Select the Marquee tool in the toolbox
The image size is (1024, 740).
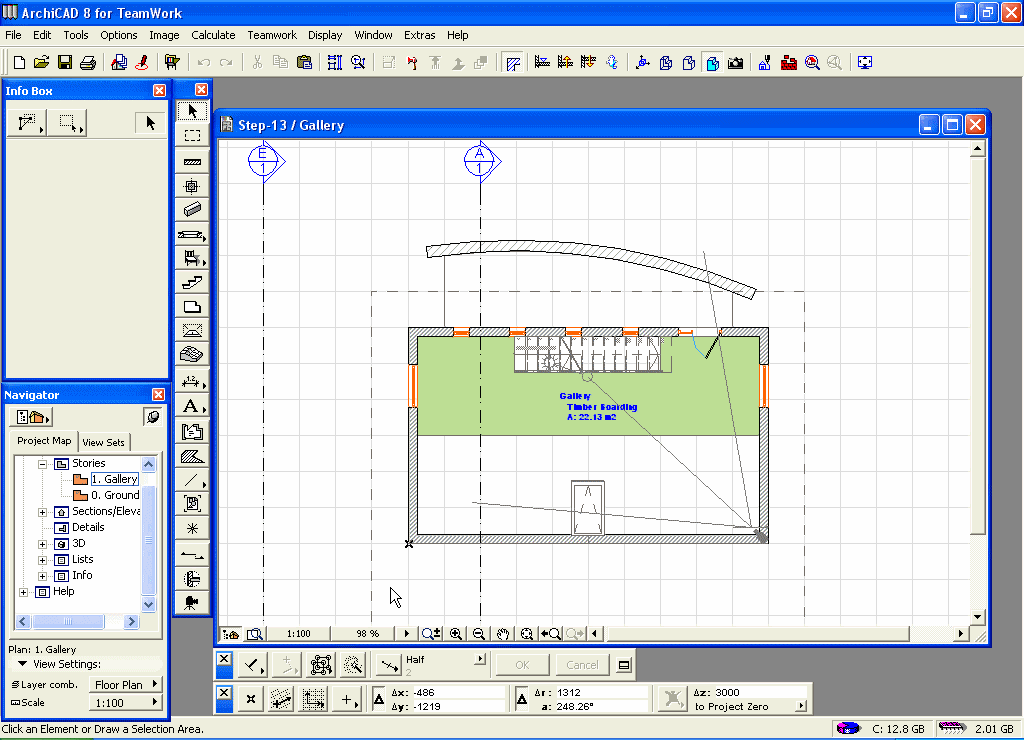click(193, 135)
